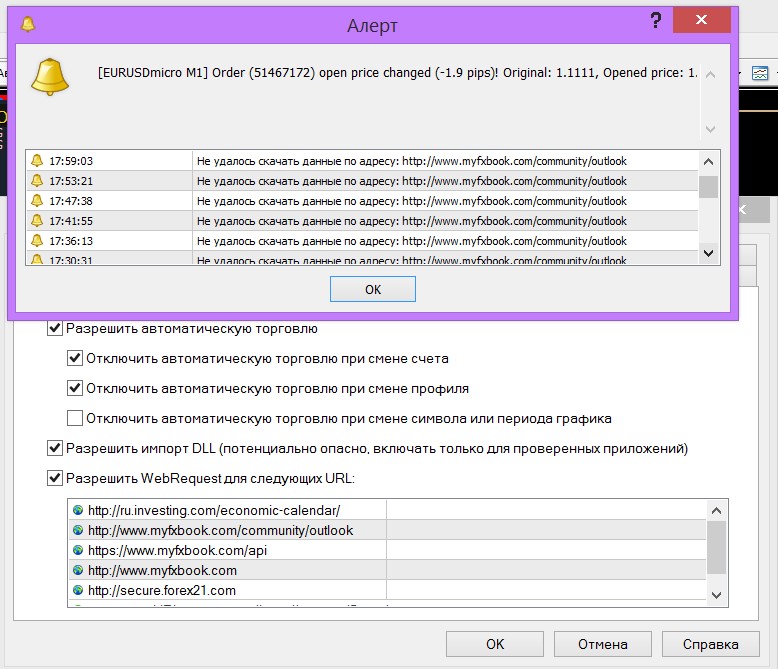Image resolution: width=778 pixels, height=669 pixels.
Task: Click bell icon next to 17:47:38
Action: [x=37, y=200]
